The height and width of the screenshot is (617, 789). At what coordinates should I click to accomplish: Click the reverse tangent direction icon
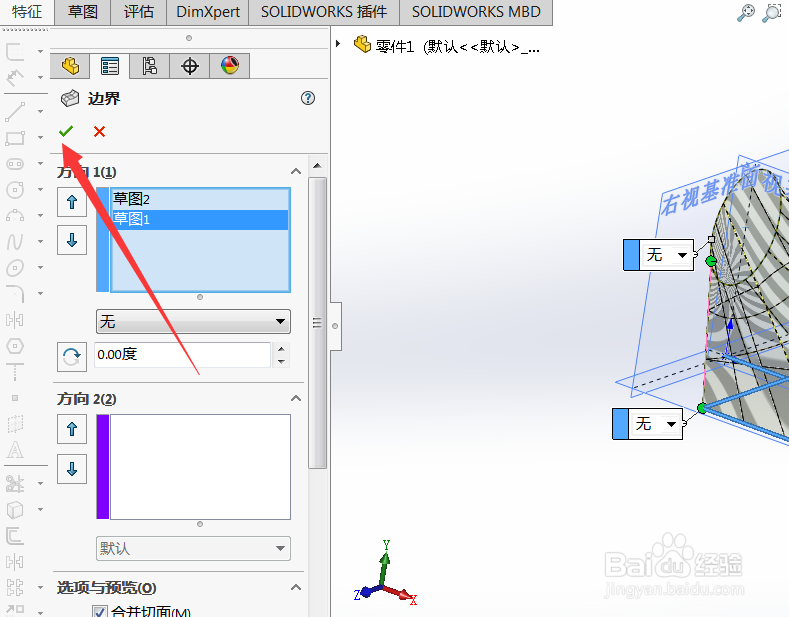(72, 357)
